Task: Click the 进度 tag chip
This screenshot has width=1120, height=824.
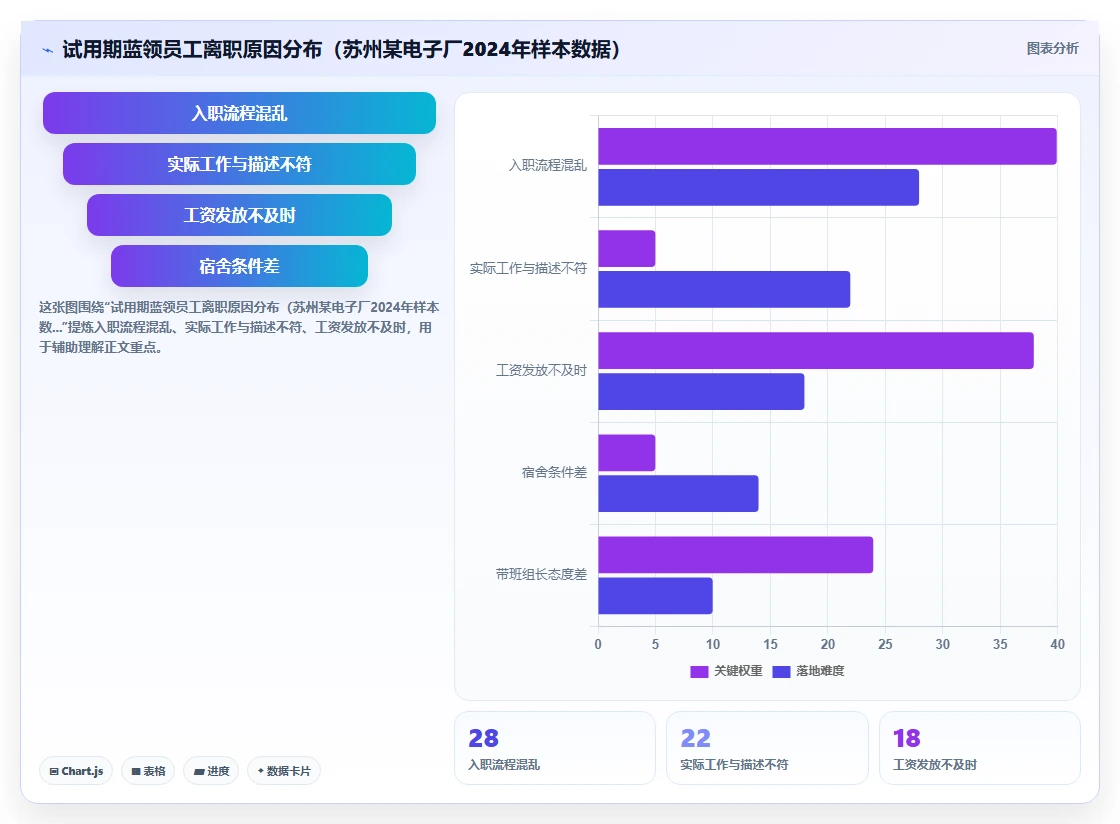Action: coord(211,771)
